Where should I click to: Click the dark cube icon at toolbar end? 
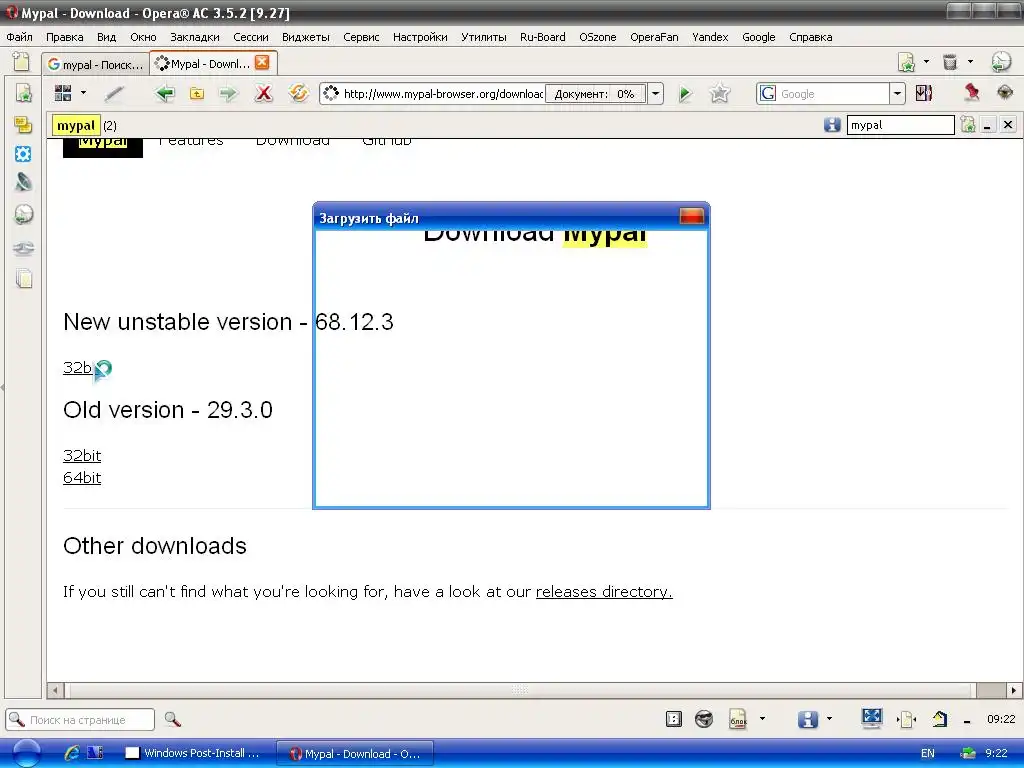click(x=1004, y=92)
